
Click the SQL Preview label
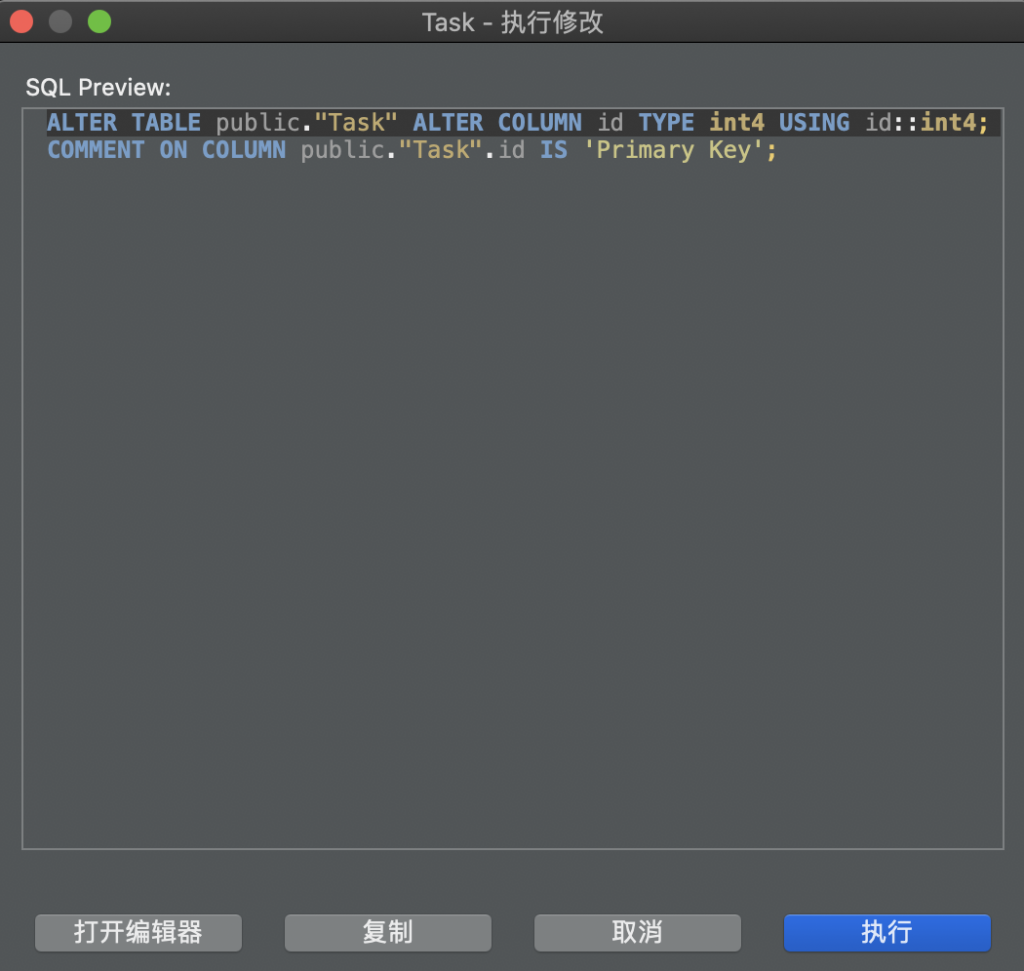coord(98,88)
